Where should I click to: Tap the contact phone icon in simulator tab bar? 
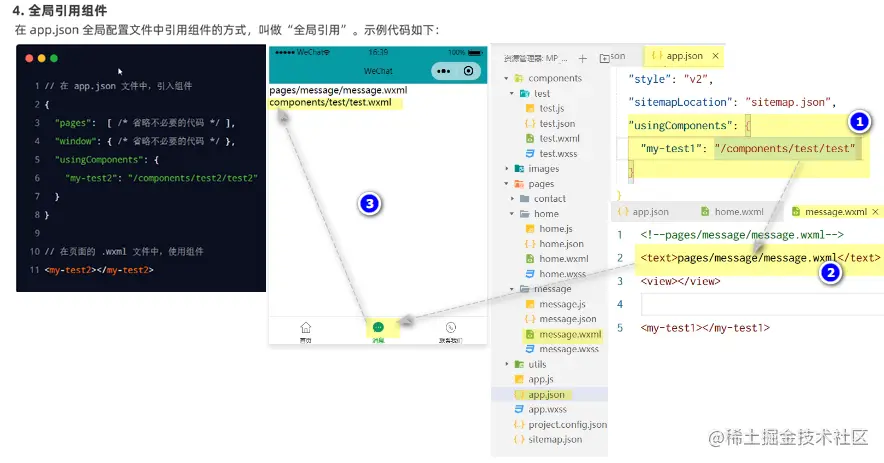(x=450, y=328)
